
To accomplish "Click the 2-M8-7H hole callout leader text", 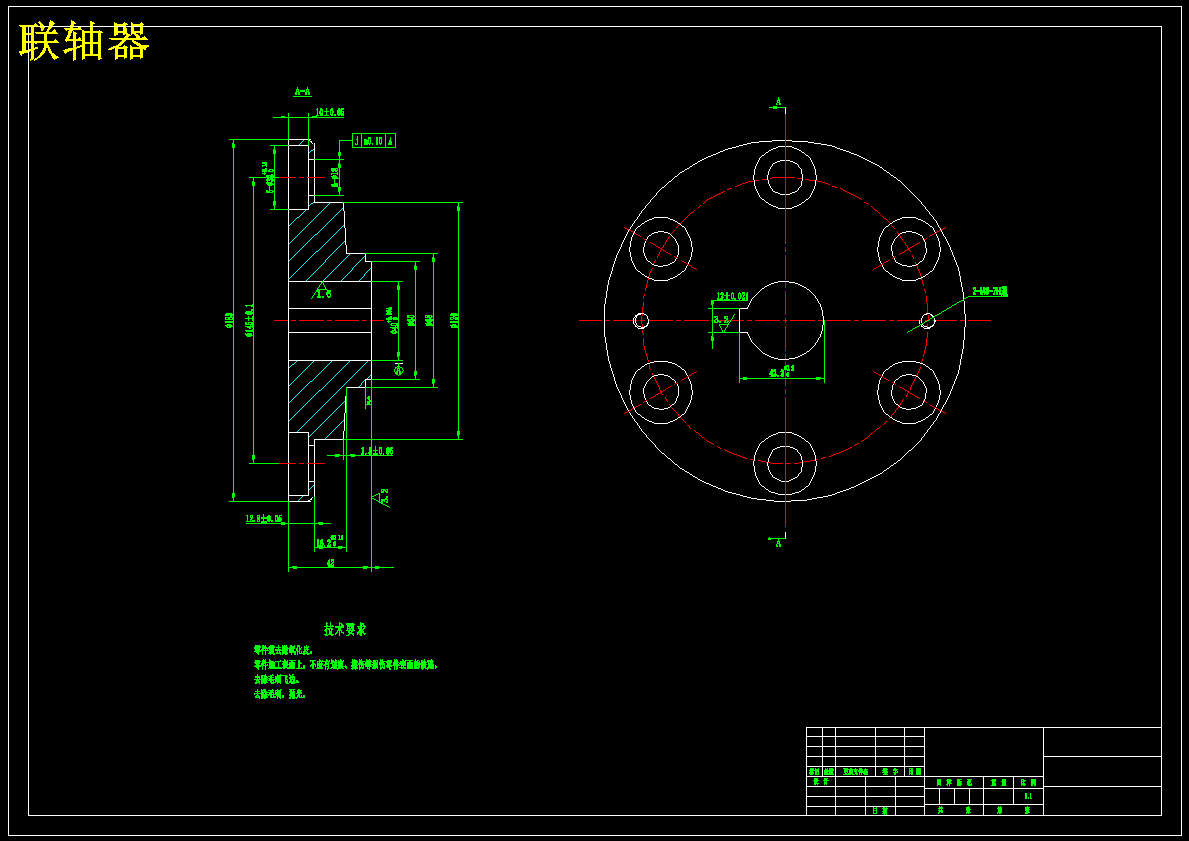I will 990,291.
